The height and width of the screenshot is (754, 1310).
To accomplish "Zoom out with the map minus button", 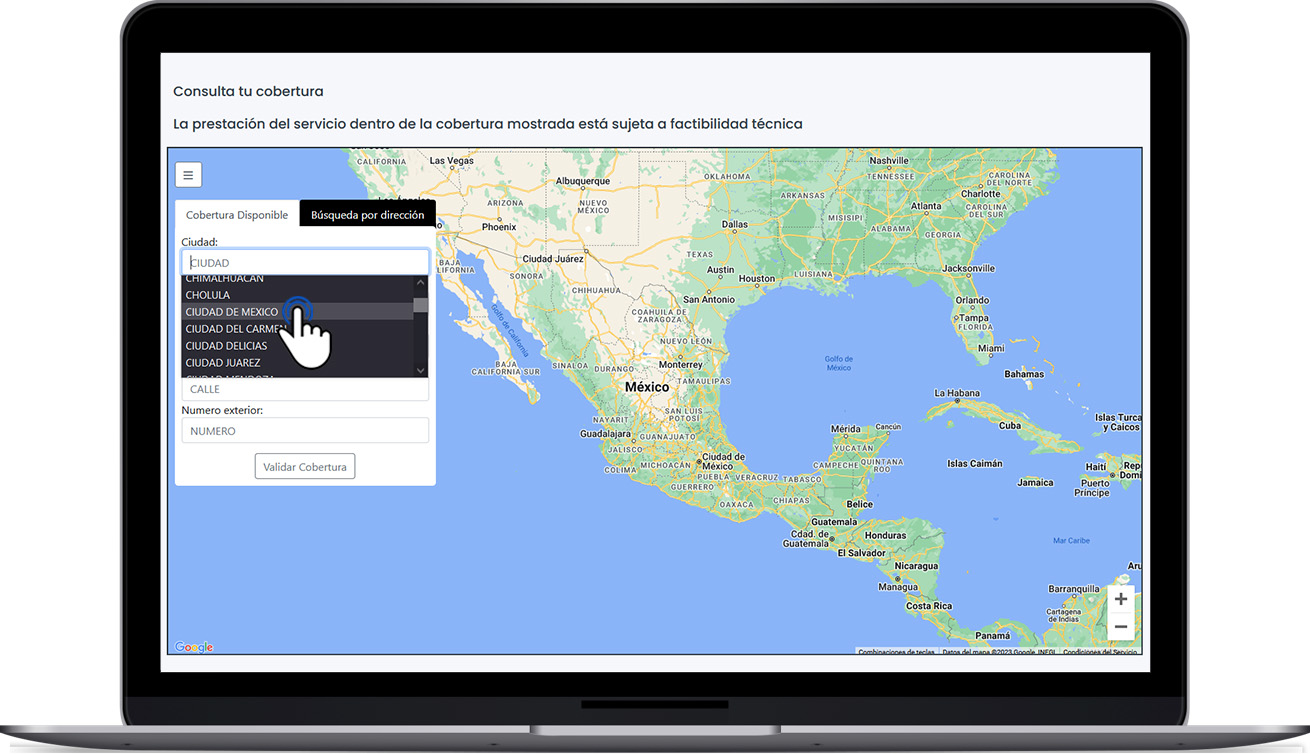I will 1121,627.
